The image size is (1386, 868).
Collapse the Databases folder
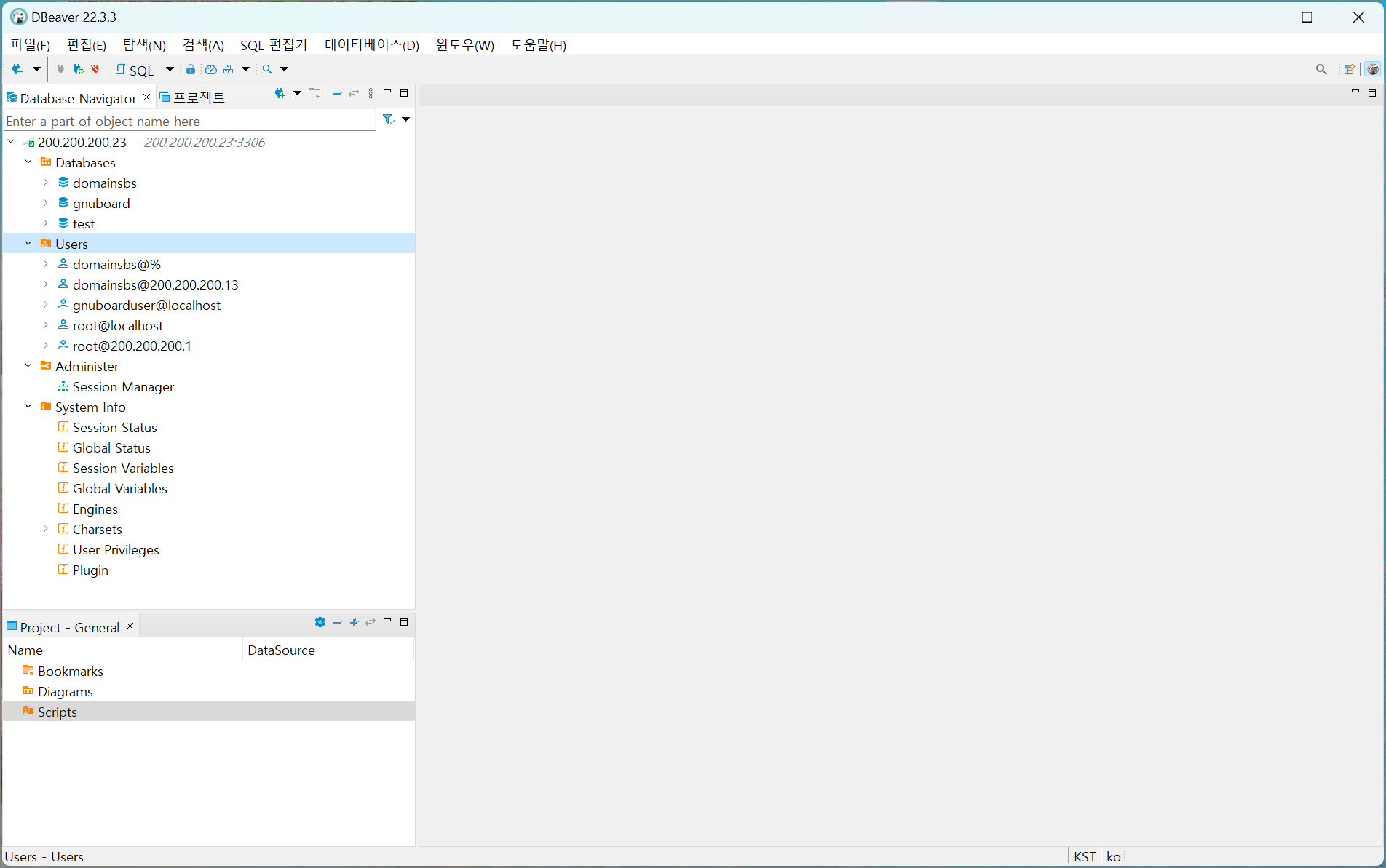tap(28, 162)
